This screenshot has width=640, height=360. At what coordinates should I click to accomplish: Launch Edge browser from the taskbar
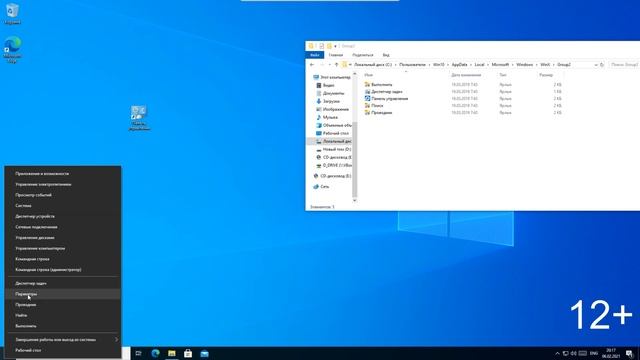click(156, 353)
